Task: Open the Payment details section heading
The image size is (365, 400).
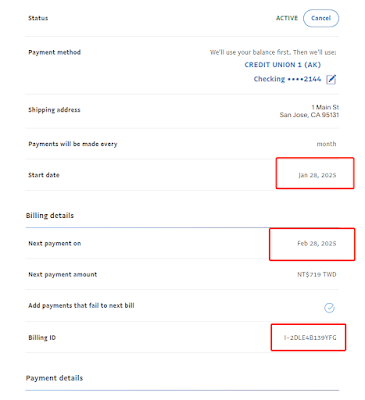Action: (54, 378)
